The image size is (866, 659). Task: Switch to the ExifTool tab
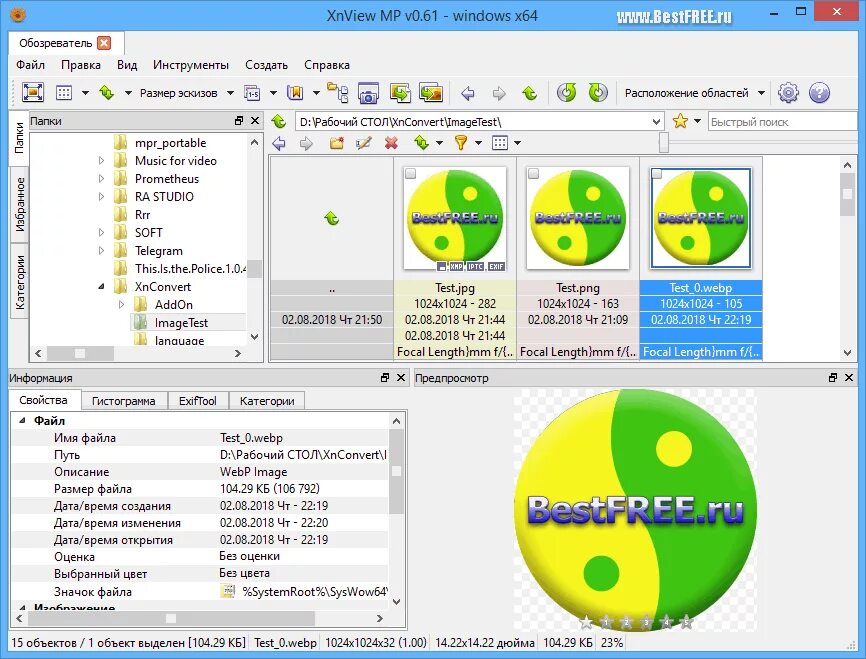(x=198, y=400)
